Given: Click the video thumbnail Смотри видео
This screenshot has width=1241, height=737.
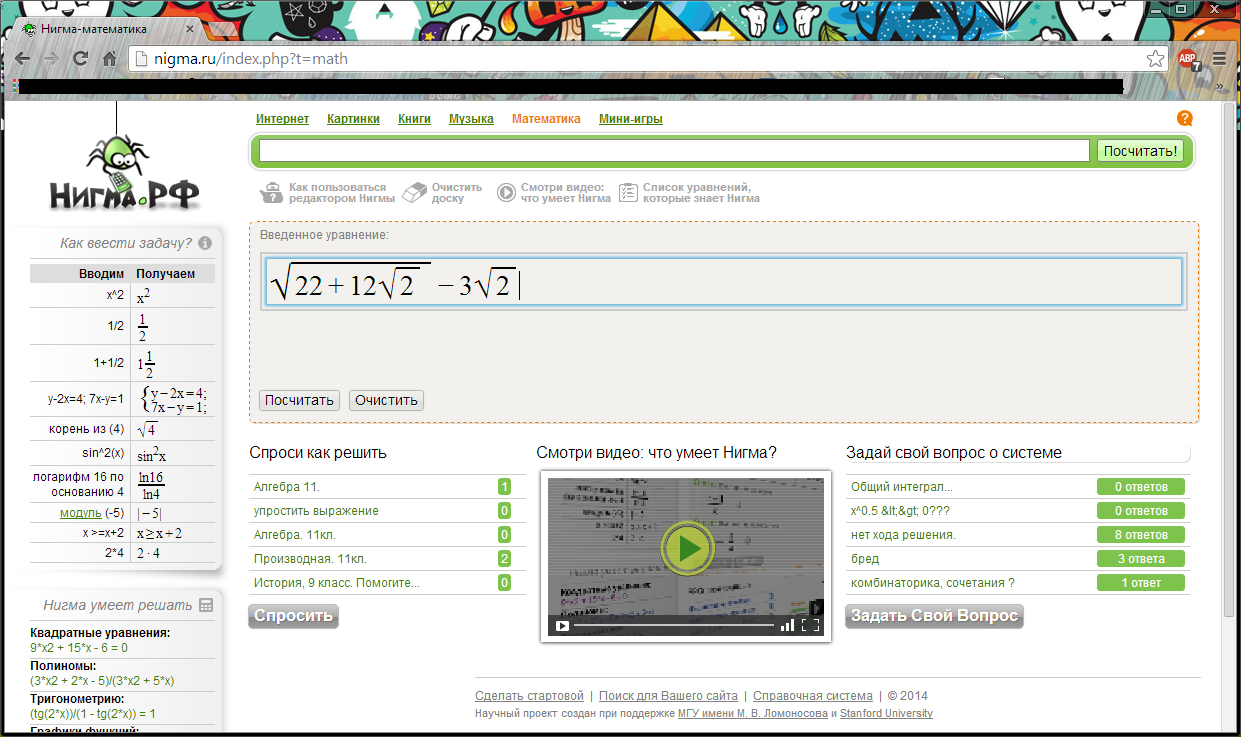Looking at the screenshot, I should click(686, 555).
